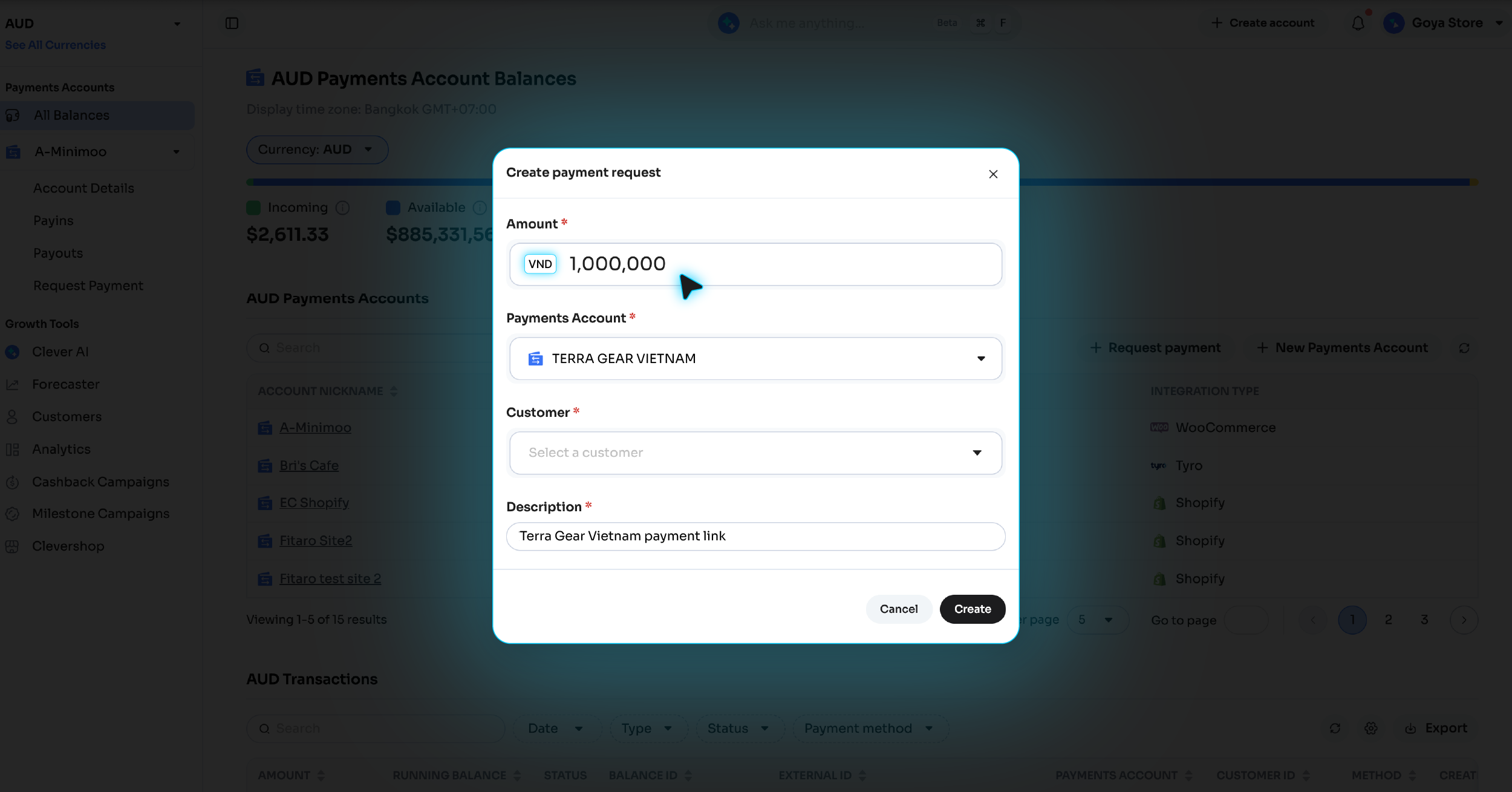Open transactions table settings gear
The width and height of the screenshot is (1512, 792).
point(1371,728)
